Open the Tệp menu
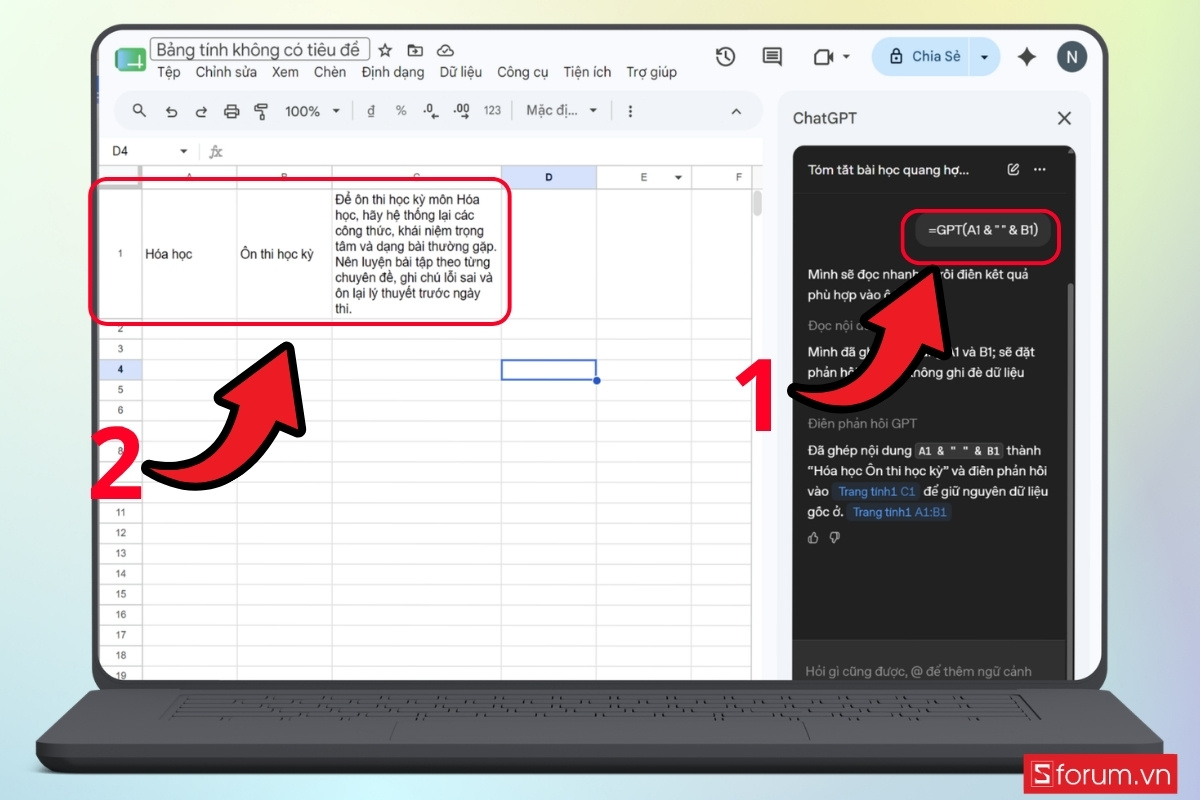1200x800 pixels. [x=168, y=72]
